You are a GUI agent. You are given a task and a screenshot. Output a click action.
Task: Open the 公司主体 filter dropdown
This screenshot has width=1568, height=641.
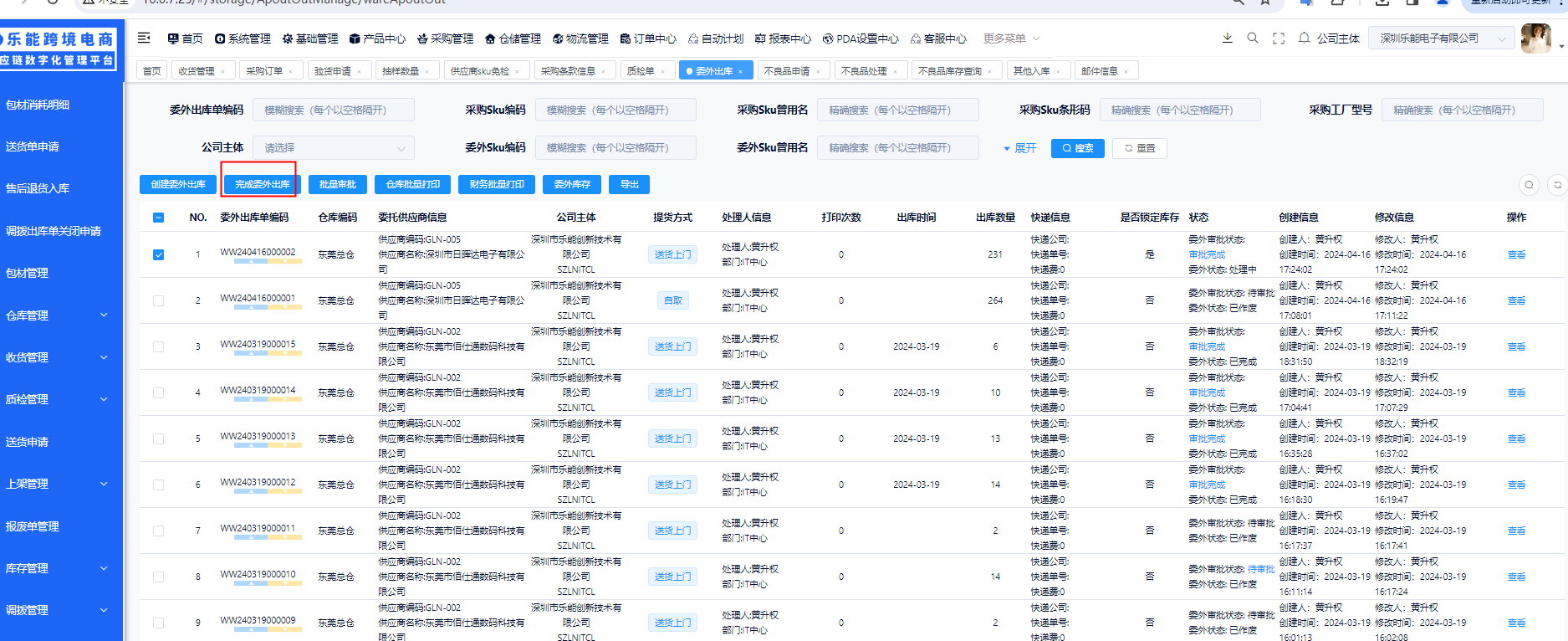334,148
